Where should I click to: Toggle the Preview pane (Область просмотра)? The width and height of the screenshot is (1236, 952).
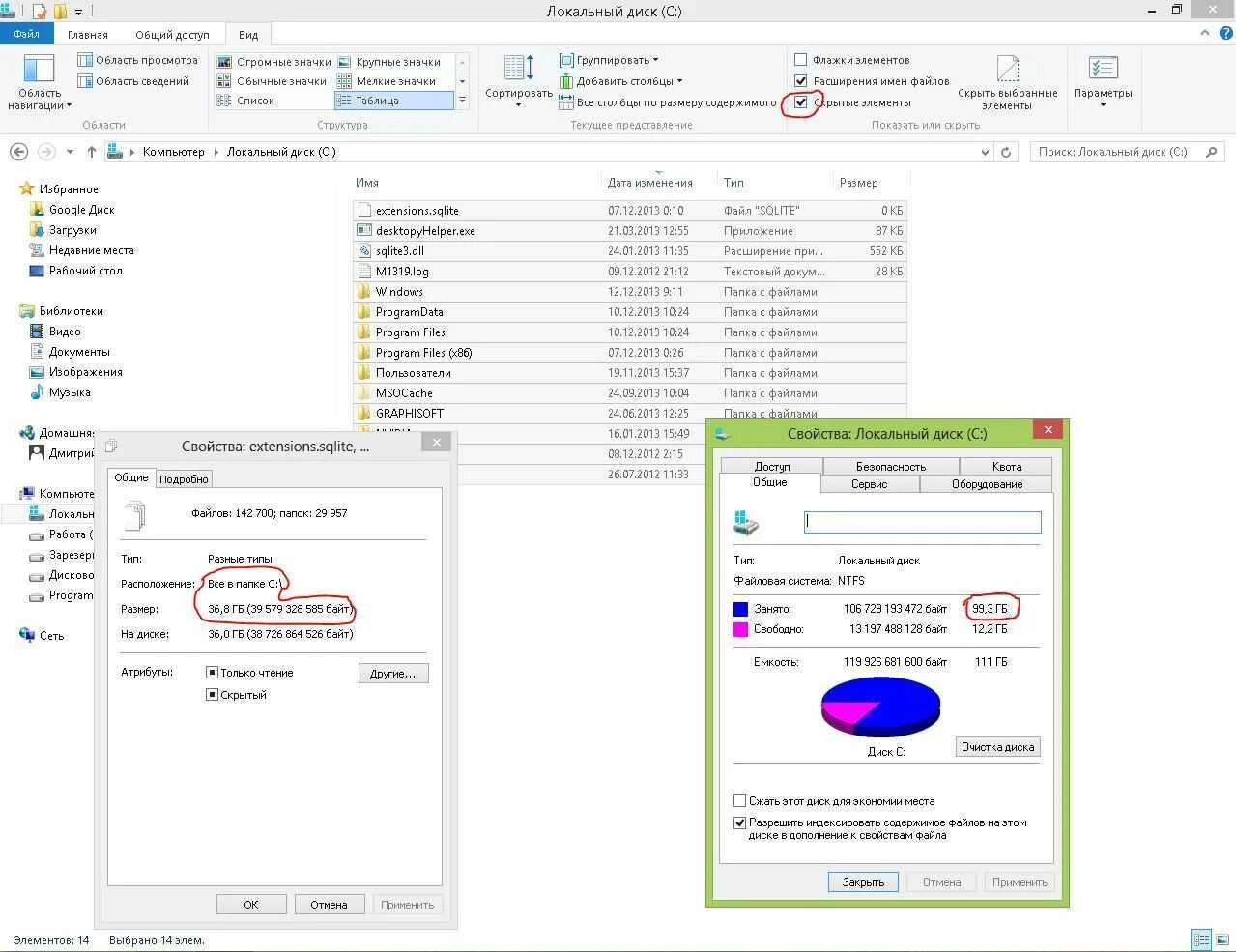(x=138, y=60)
